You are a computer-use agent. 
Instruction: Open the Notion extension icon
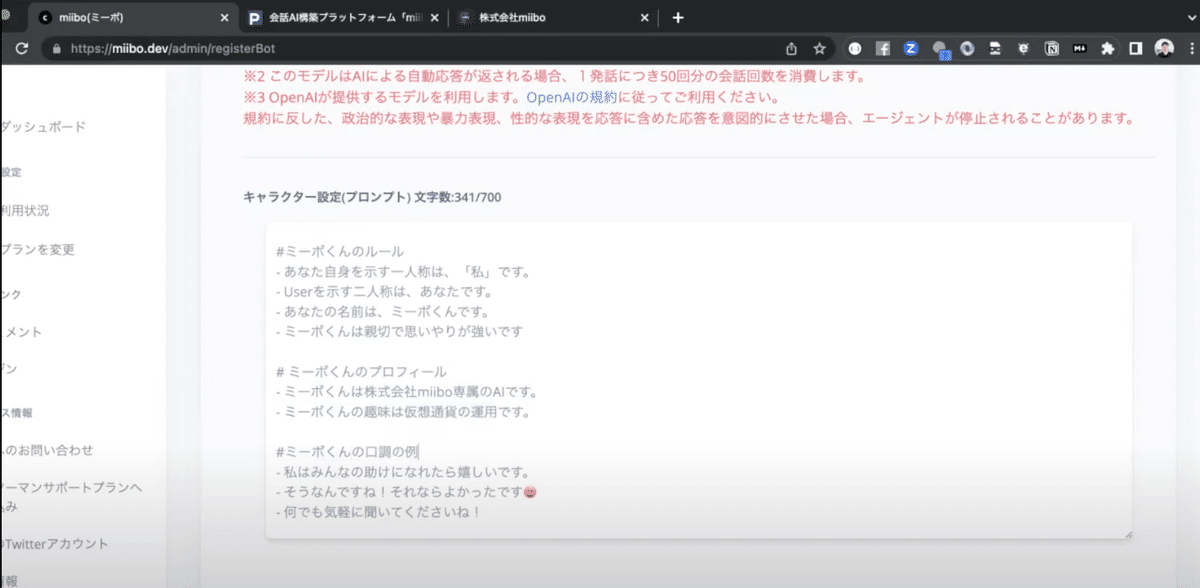tap(1052, 48)
